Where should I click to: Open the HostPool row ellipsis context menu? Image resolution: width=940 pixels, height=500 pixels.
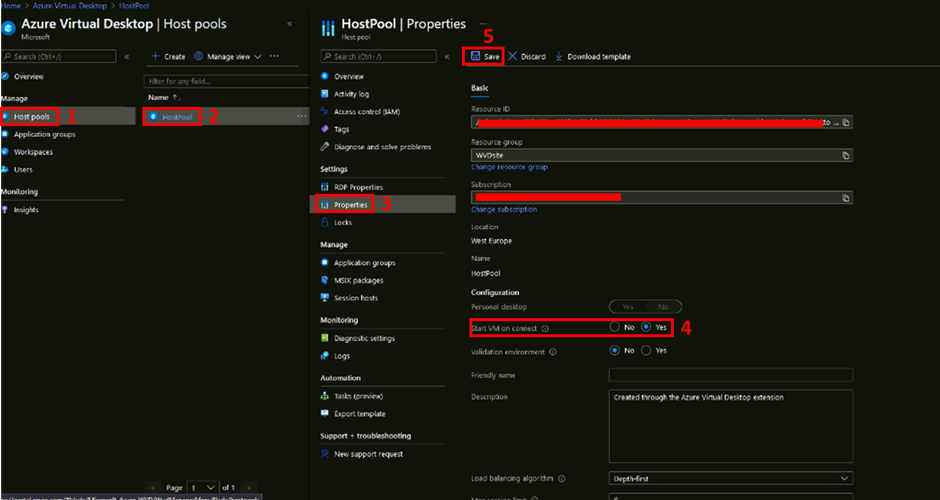tap(302, 116)
